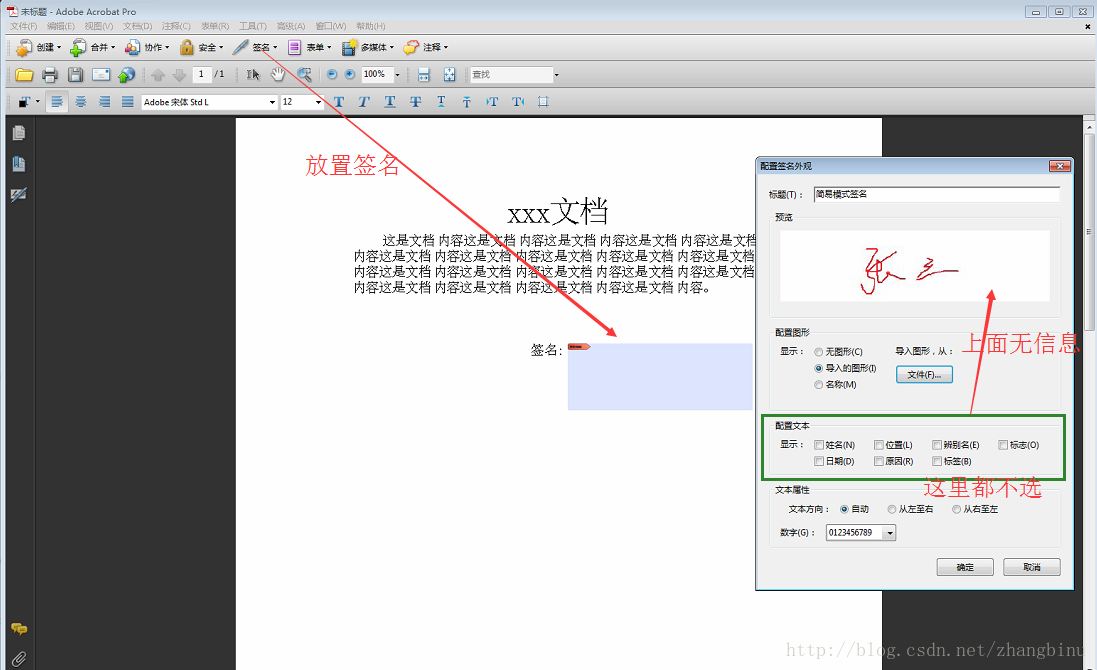This screenshot has height=670, width=1097.
Task: Open the 合并 (Combine) toolbar menu
Action: (x=92, y=48)
